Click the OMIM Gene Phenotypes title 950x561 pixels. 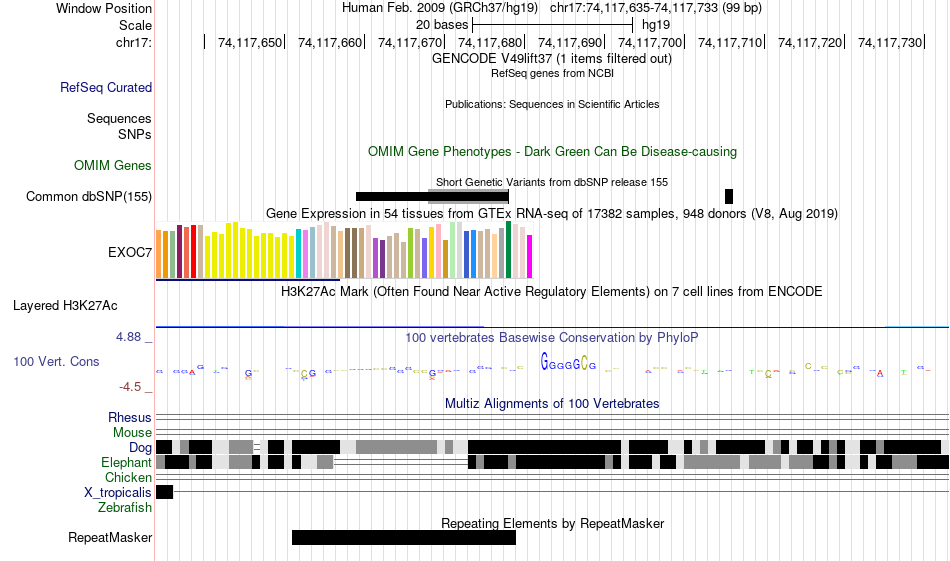point(552,151)
